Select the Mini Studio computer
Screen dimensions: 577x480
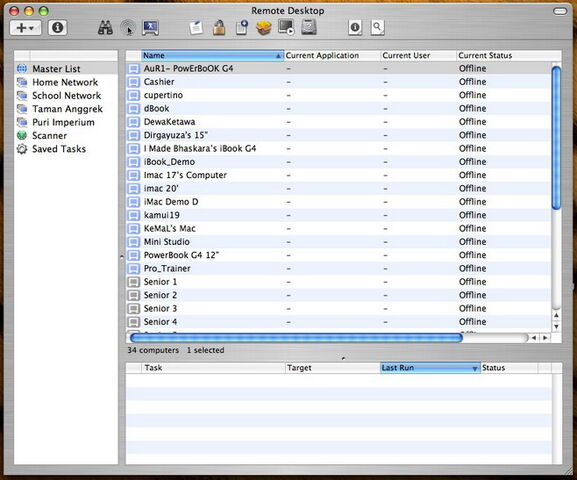click(339, 242)
